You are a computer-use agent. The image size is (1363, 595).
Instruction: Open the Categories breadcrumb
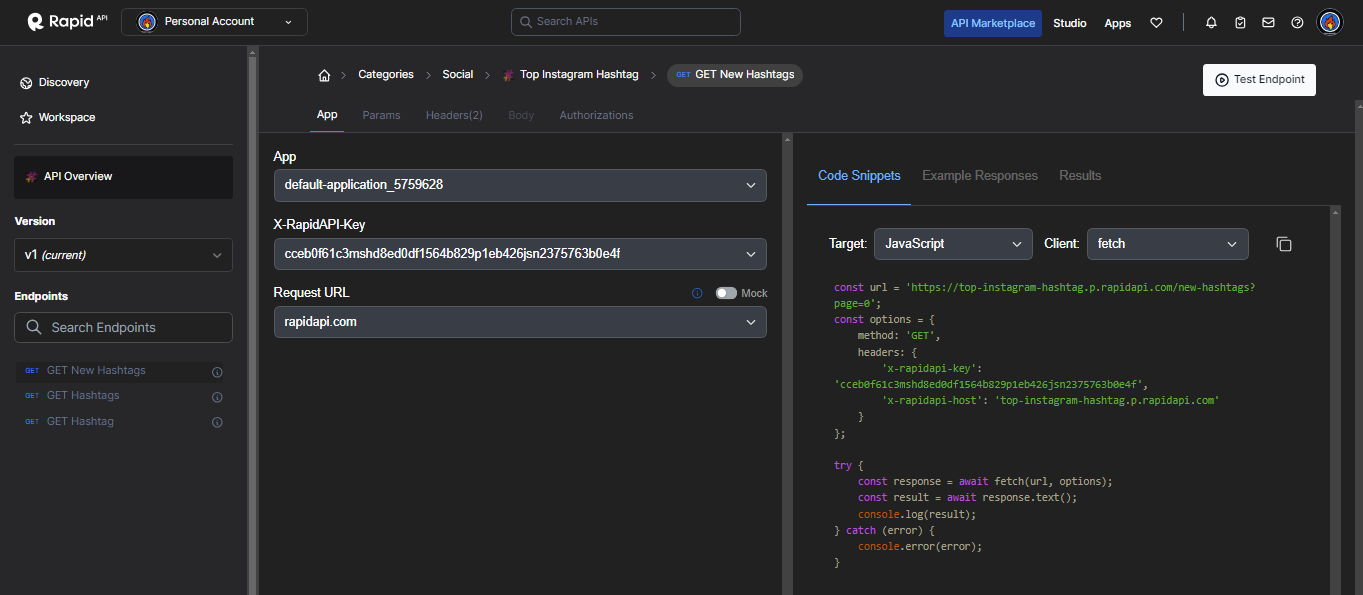386,74
